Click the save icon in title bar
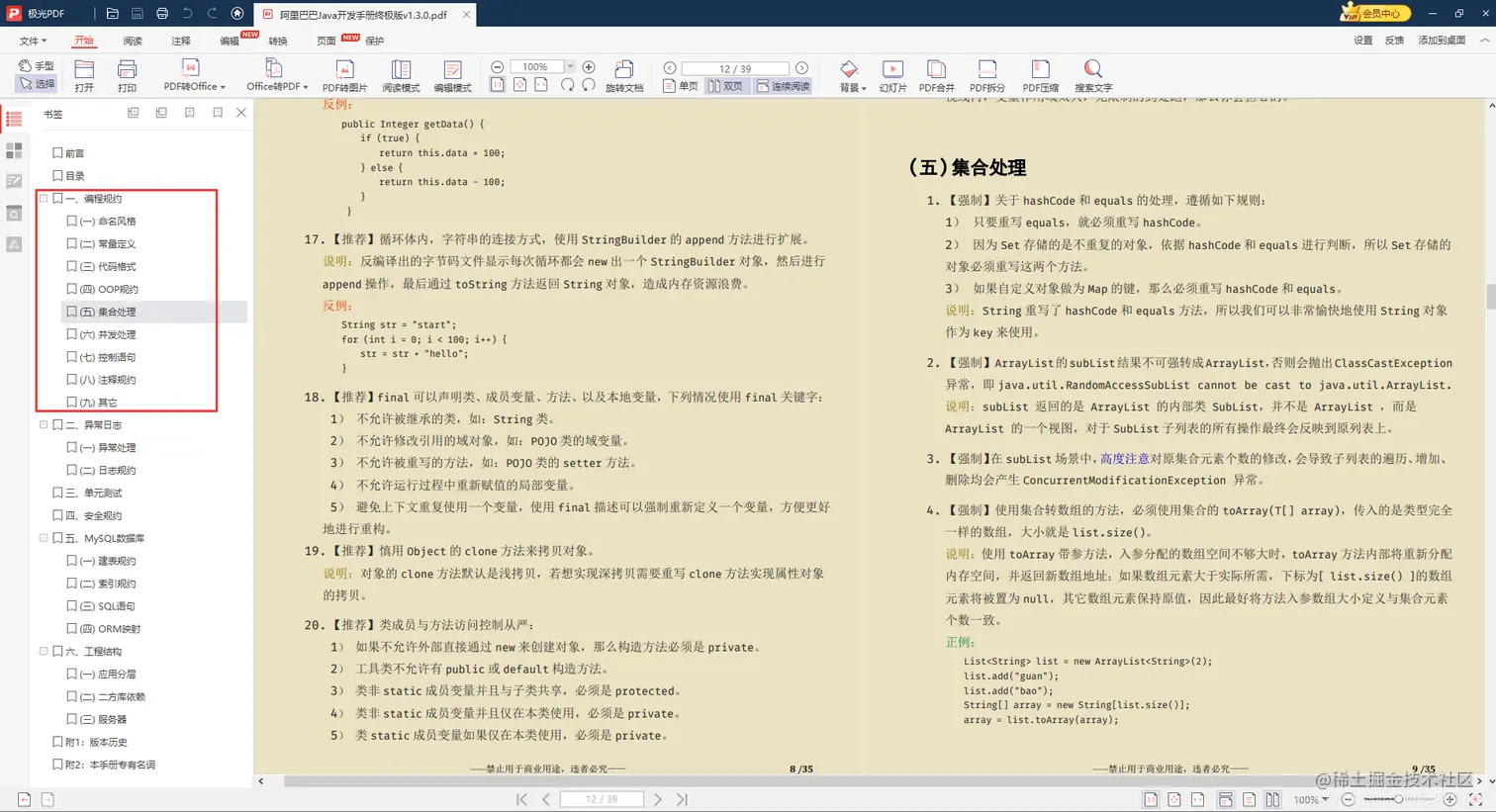The height and width of the screenshot is (812, 1496). [138, 14]
